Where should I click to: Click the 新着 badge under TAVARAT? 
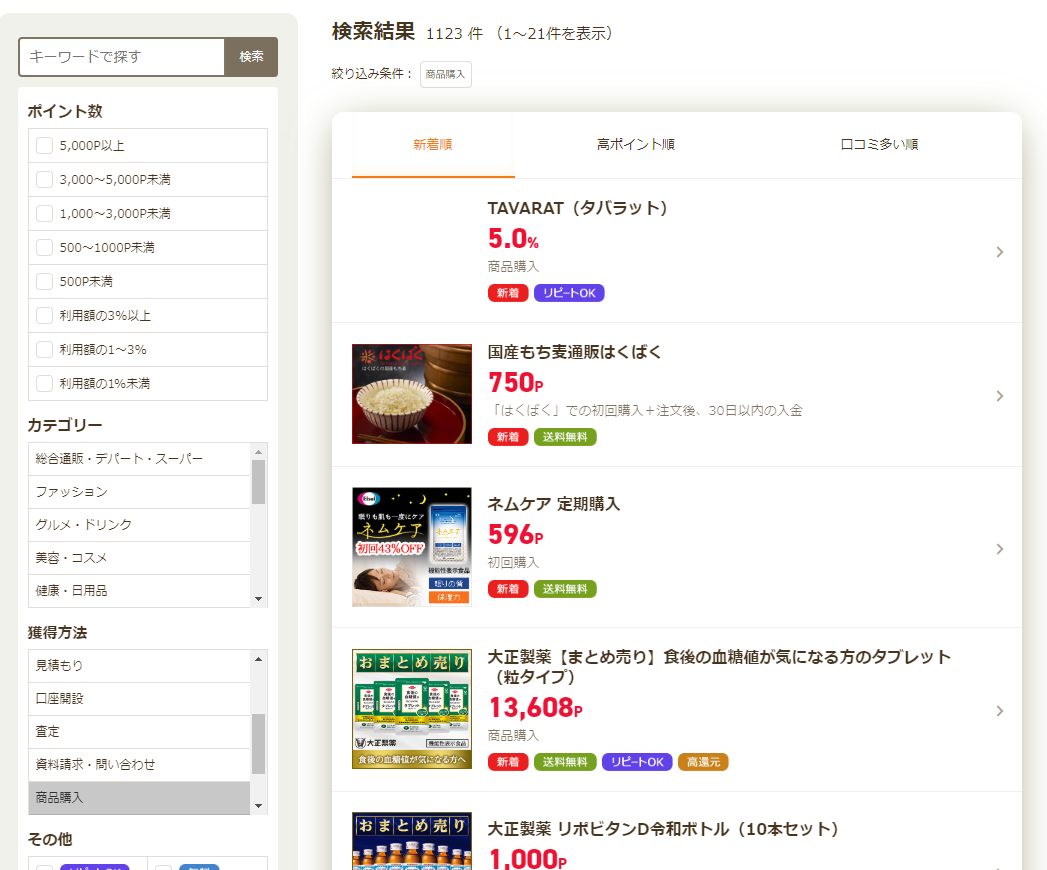508,293
